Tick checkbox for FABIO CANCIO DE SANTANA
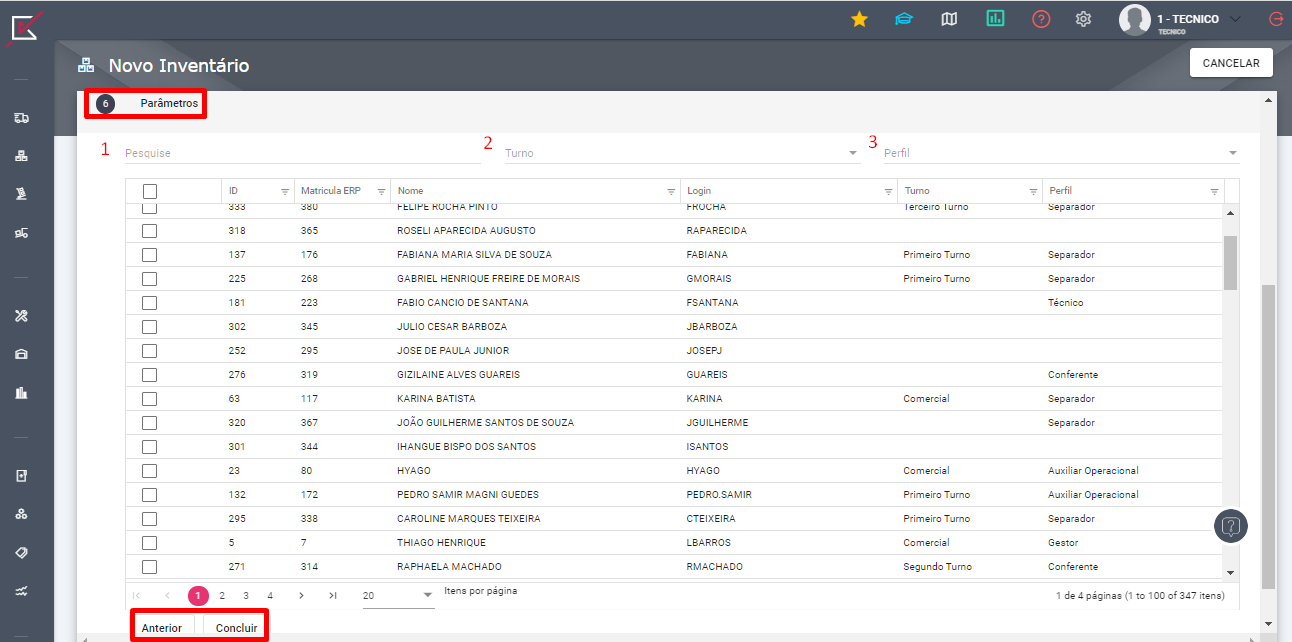The height and width of the screenshot is (642, 1292). (149, 303)
